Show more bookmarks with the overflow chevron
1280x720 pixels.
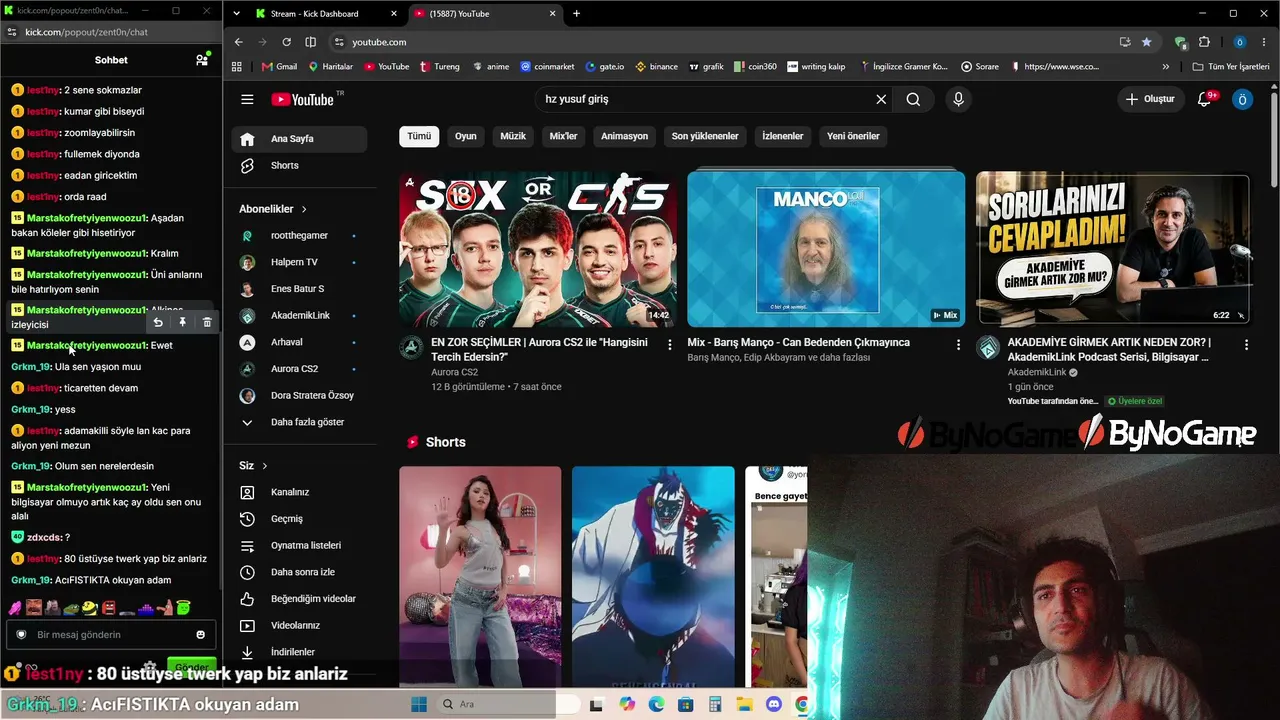[x=1166, y=67]
